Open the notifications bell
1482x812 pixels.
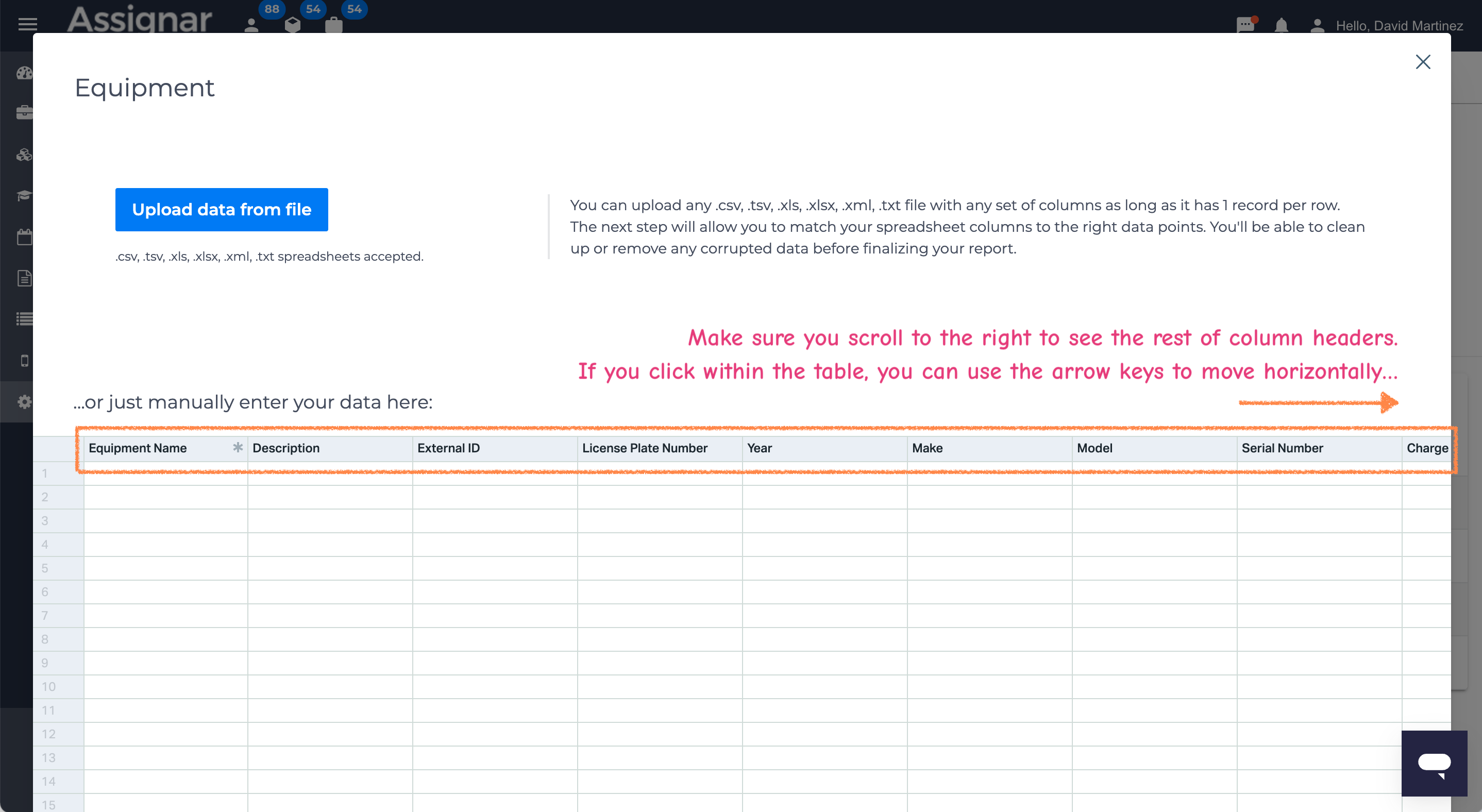coord(1281,25)
